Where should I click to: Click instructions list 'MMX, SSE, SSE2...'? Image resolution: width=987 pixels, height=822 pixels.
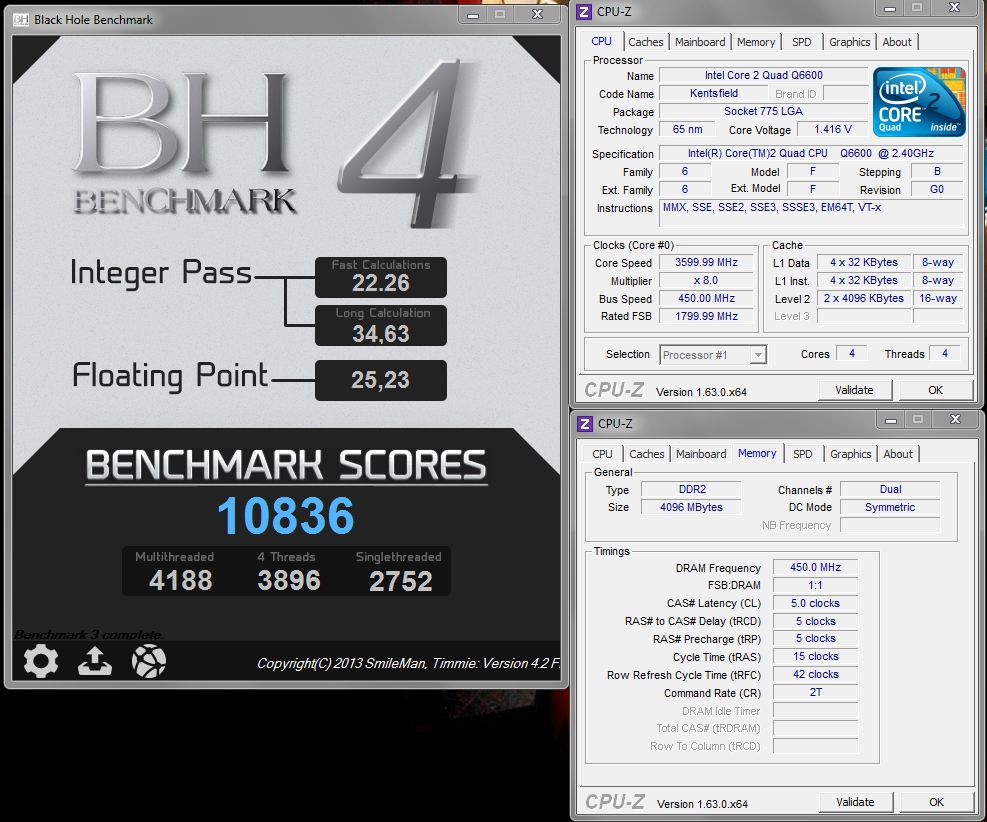(x=811, y=214)
